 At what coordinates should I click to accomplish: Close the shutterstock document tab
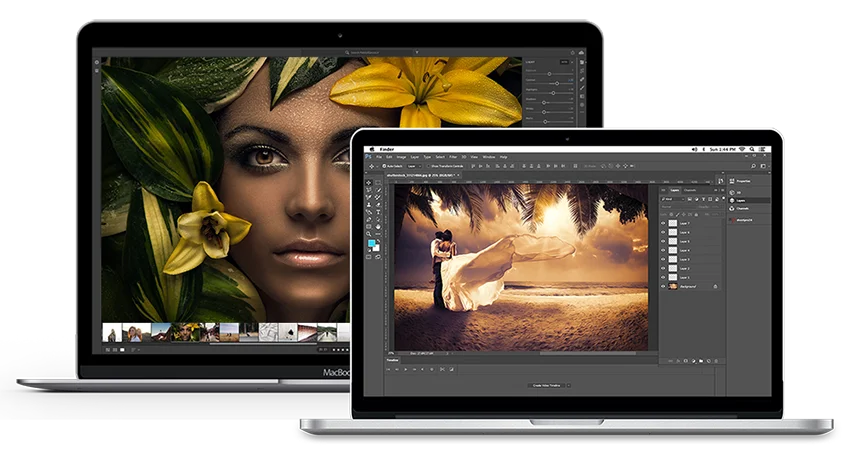458,175
